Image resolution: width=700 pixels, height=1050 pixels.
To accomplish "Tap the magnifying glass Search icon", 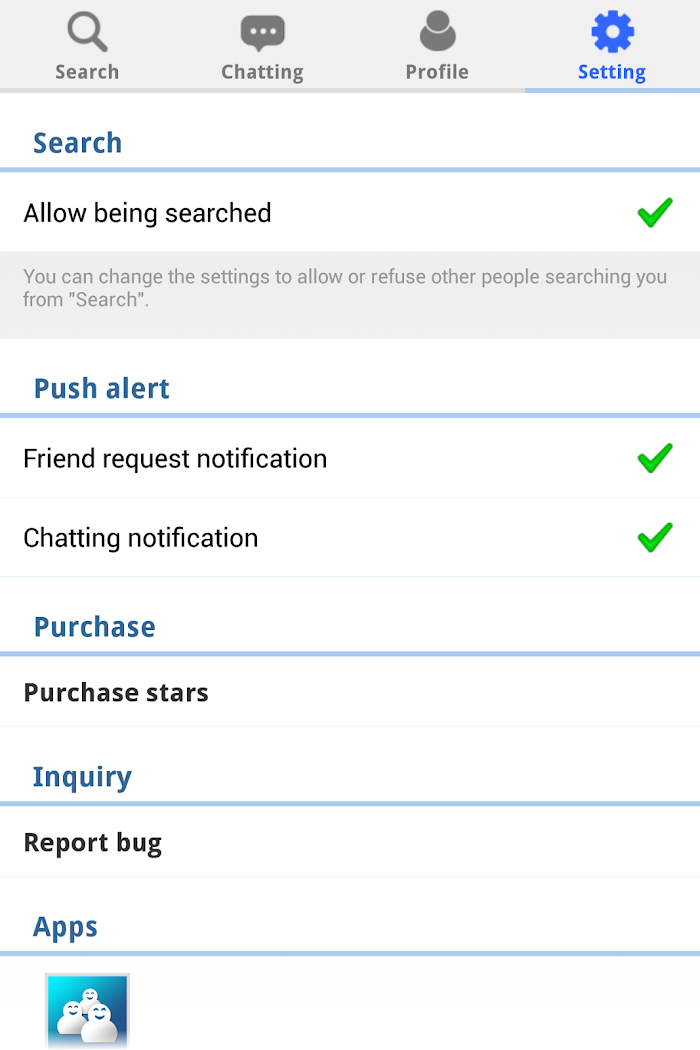I will pos(87,32).
